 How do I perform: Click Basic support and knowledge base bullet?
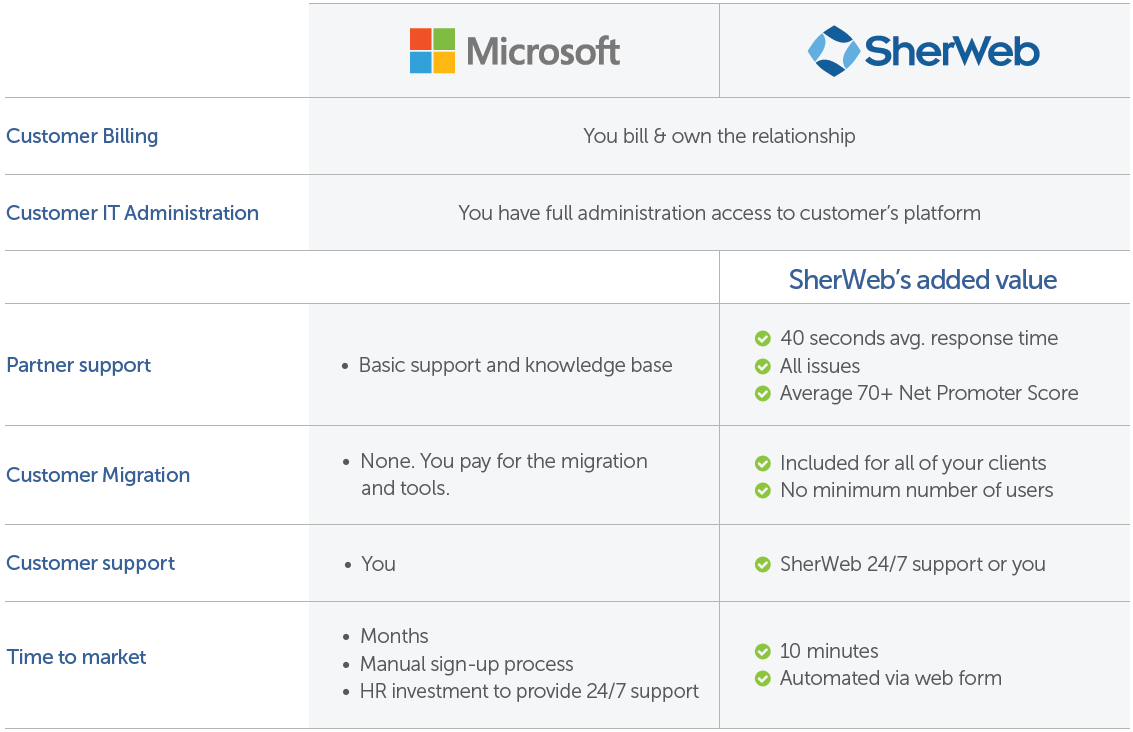(x=508, y=365)
